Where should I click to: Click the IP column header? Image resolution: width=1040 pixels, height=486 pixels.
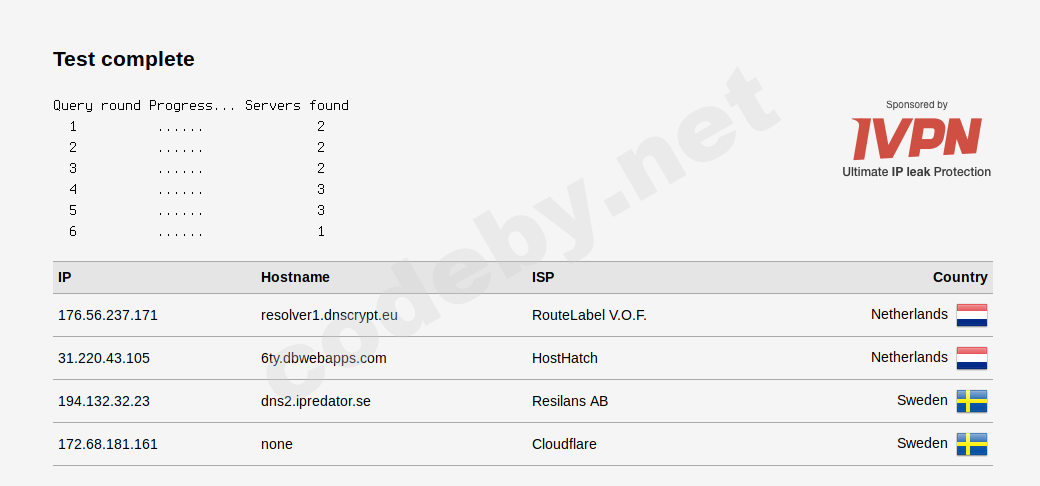pyautogui.click(x=65, y=277)
